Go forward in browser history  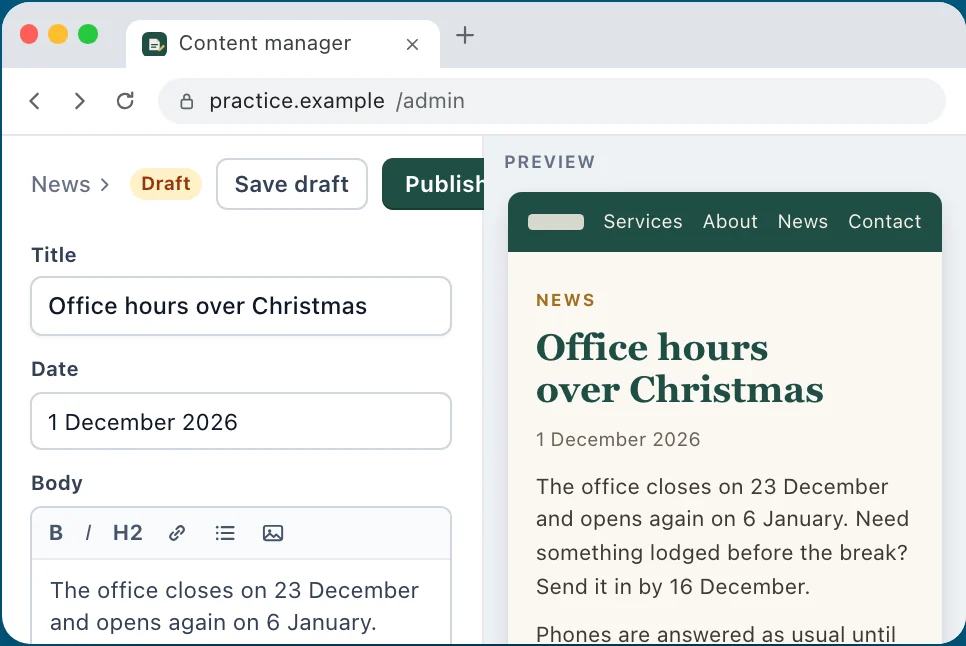(x=79, y=101)
